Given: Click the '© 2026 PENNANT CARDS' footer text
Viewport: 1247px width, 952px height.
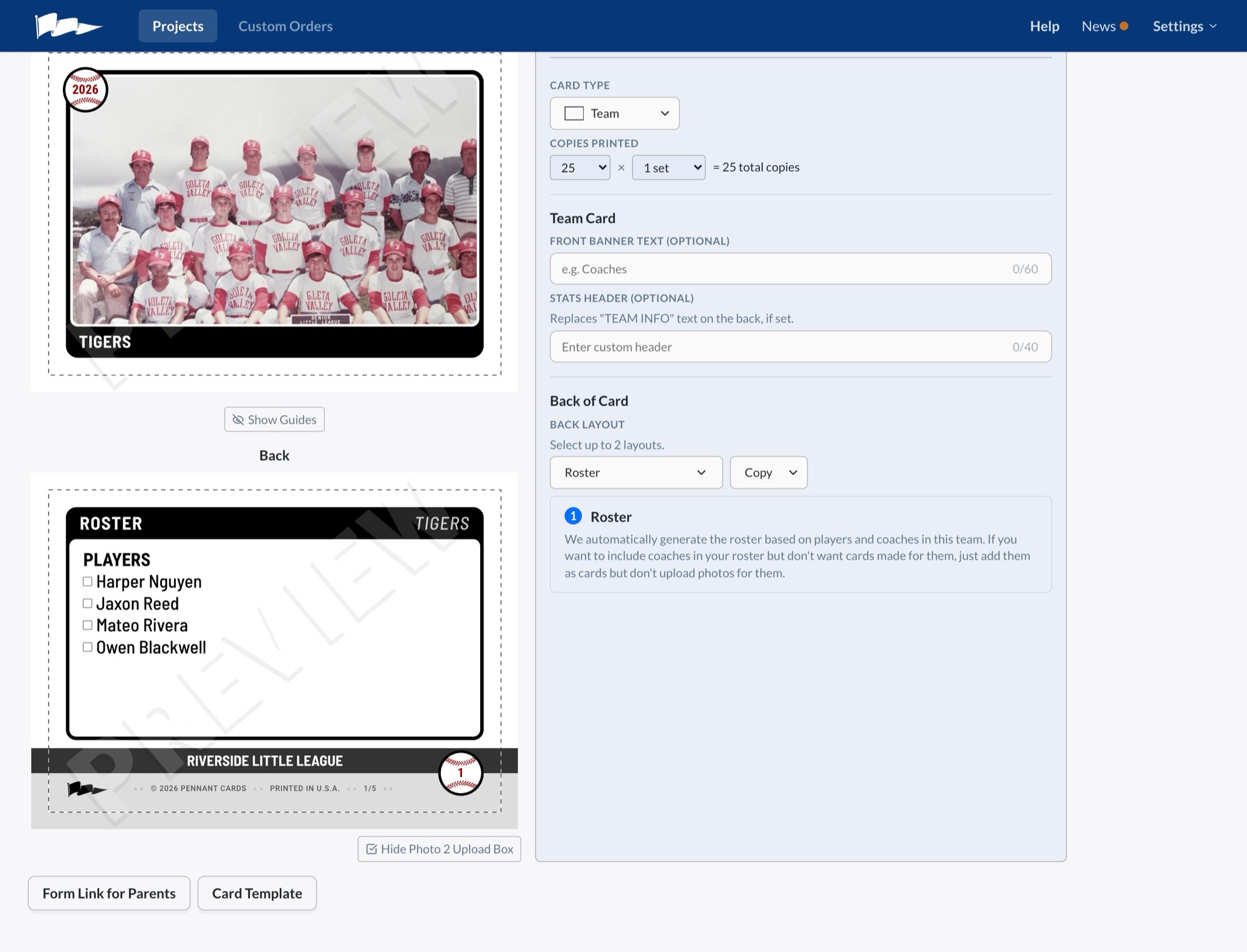Looking at the screenshot, I should click(198, 789).
